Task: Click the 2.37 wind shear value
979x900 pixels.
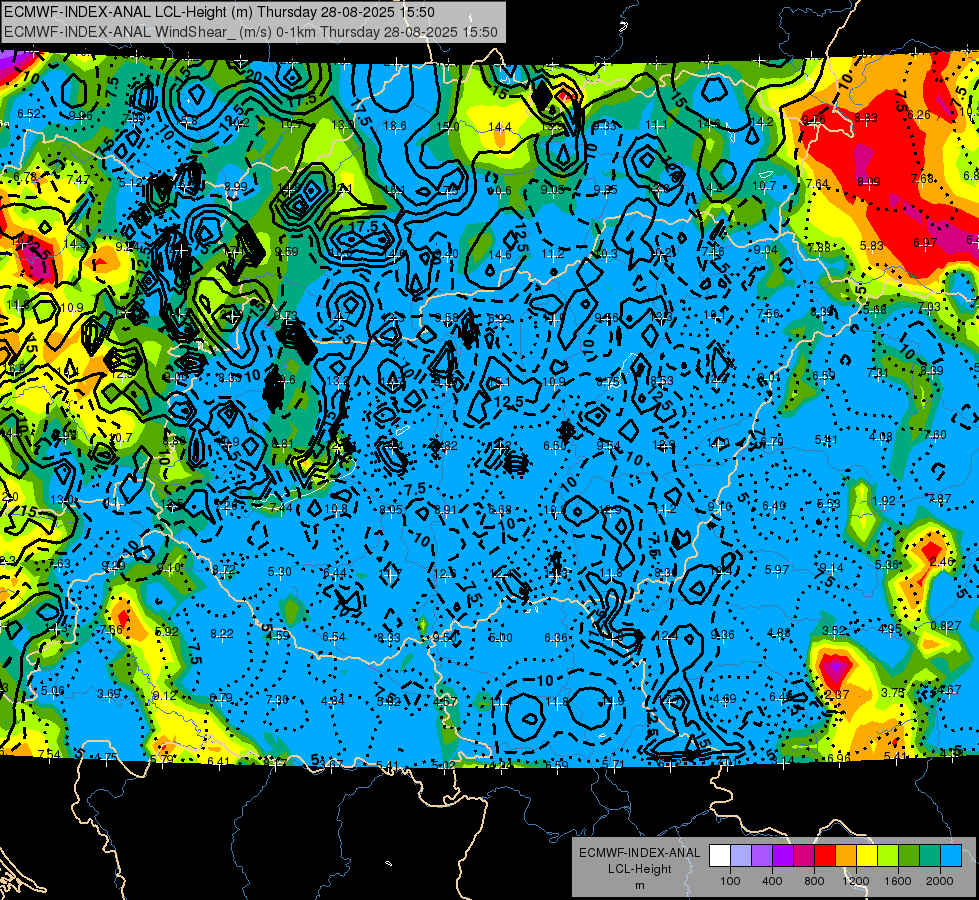Action: coord(837,695)
